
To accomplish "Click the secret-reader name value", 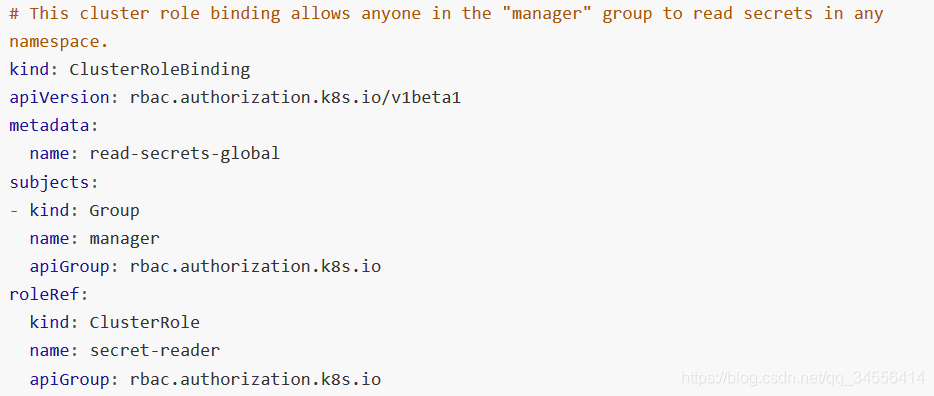I will [x=155, y=351].
